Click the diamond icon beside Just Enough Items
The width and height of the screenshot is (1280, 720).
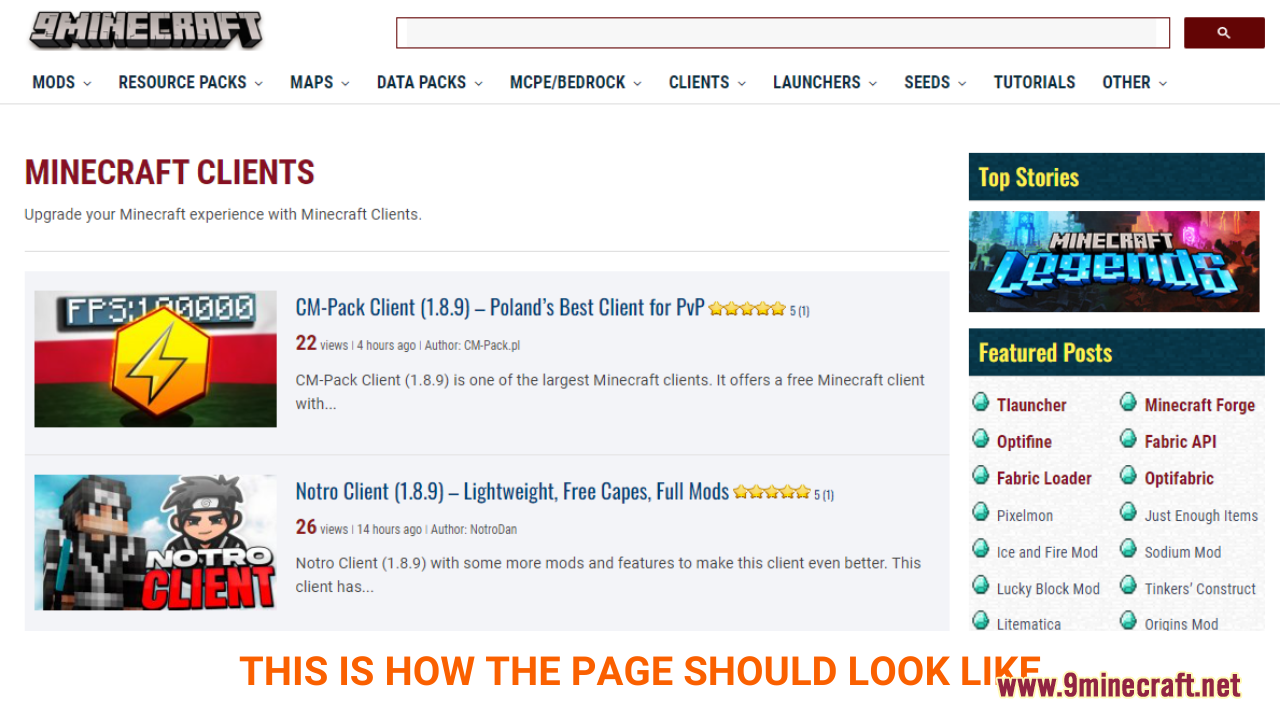pos(1128,512)
